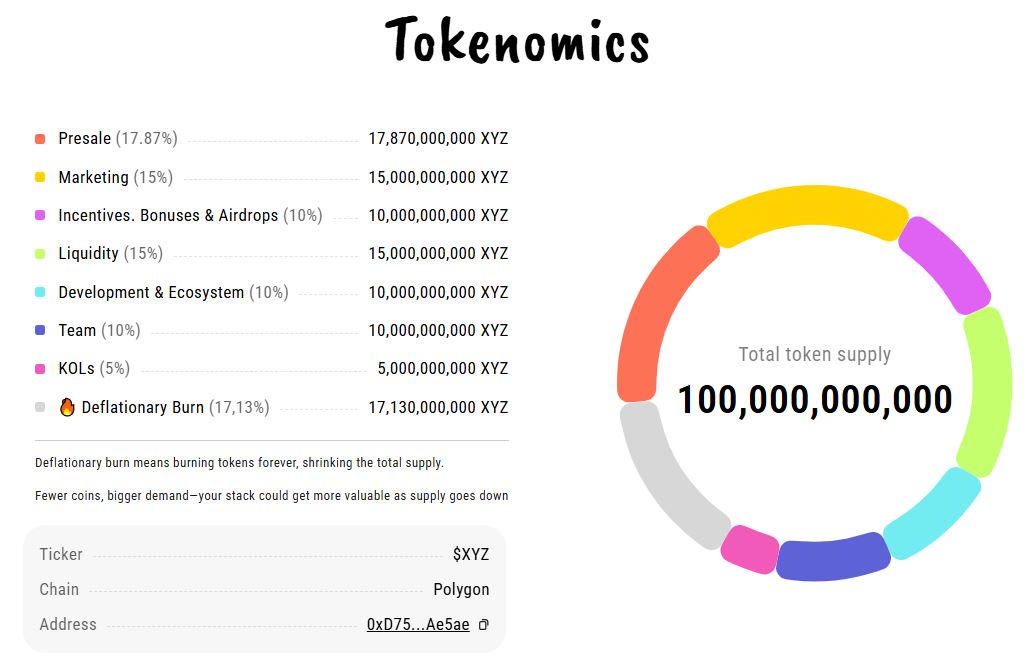Click the fire emoji beside Deflationary Burn
The image size is (1032, 664).
[x=67, y=407]
